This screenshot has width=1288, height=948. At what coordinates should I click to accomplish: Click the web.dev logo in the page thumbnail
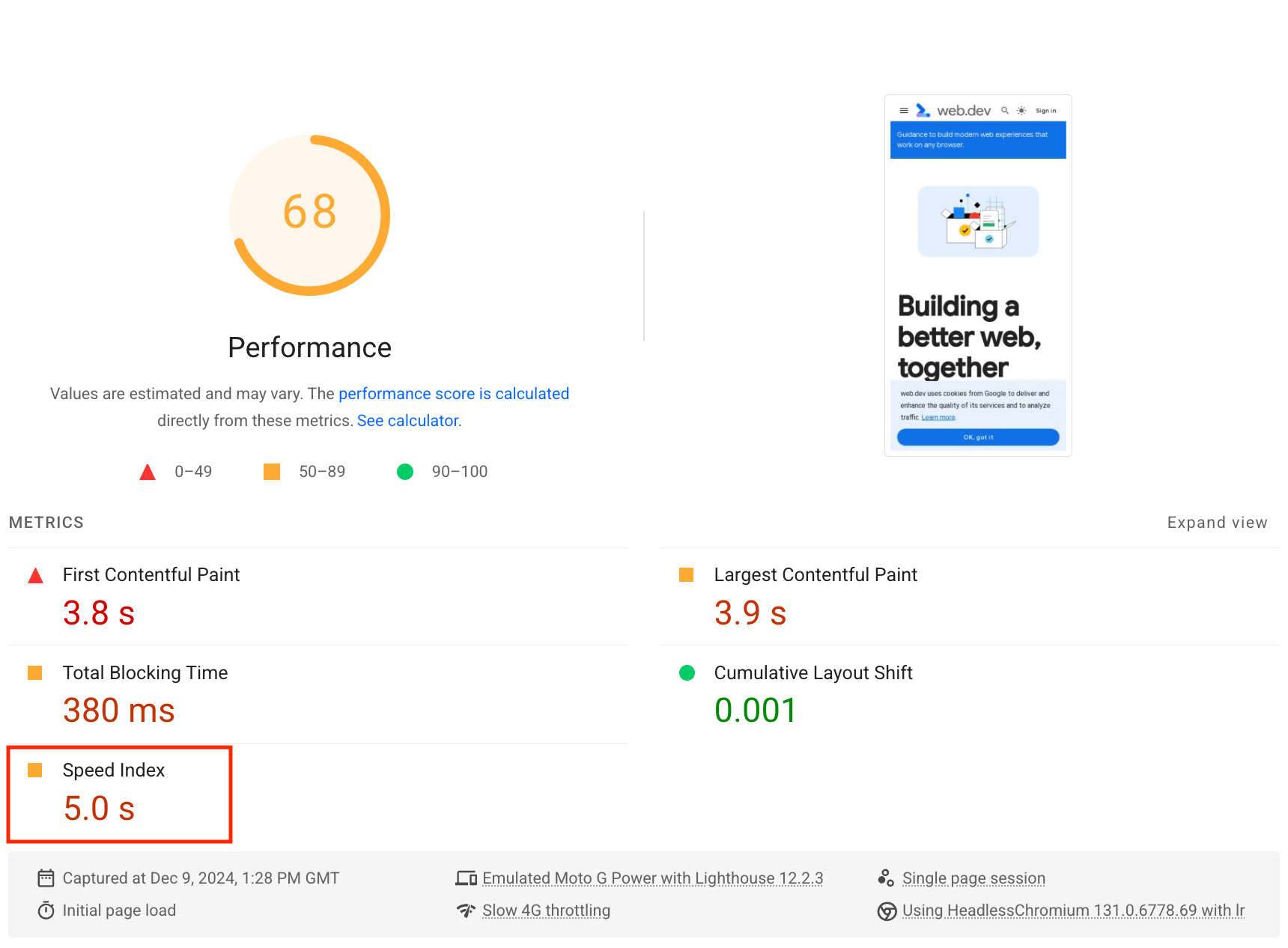point(923,109)
